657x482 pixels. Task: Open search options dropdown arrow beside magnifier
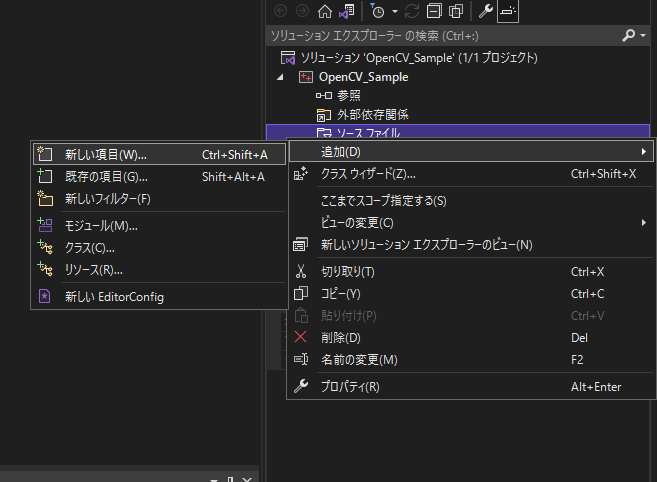tap(643, 36)
